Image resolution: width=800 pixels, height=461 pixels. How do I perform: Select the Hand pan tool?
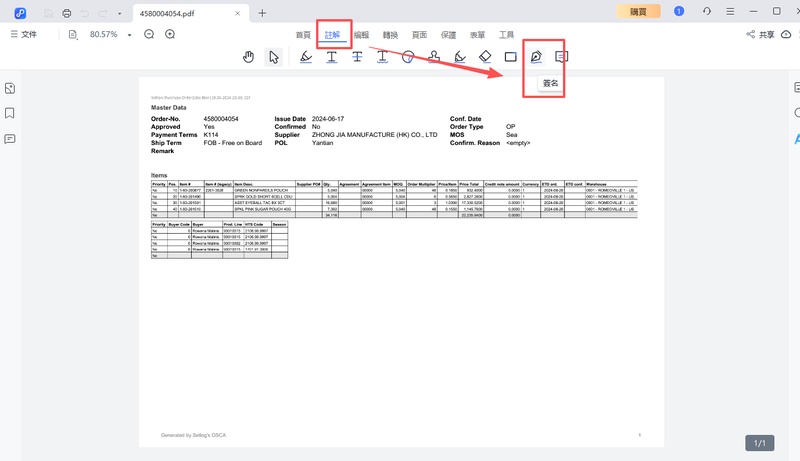[248, 57]
